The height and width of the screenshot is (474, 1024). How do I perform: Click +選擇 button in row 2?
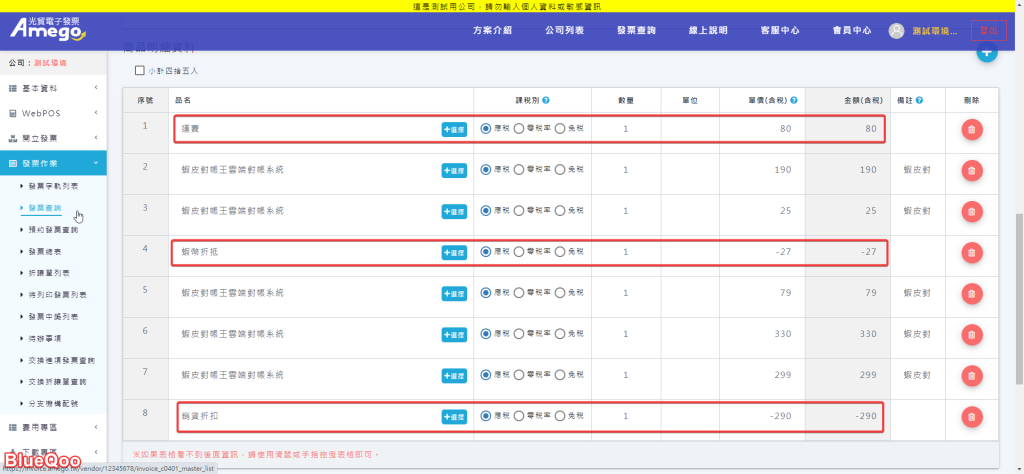454,170
